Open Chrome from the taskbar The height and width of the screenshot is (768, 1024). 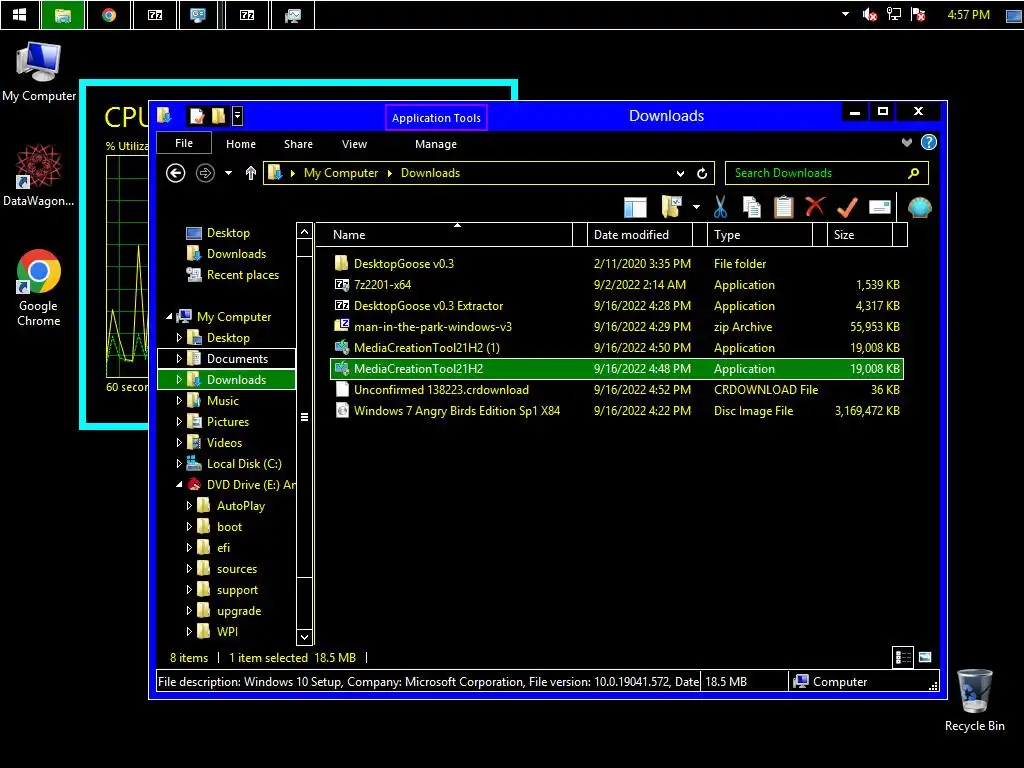(108, 14)
